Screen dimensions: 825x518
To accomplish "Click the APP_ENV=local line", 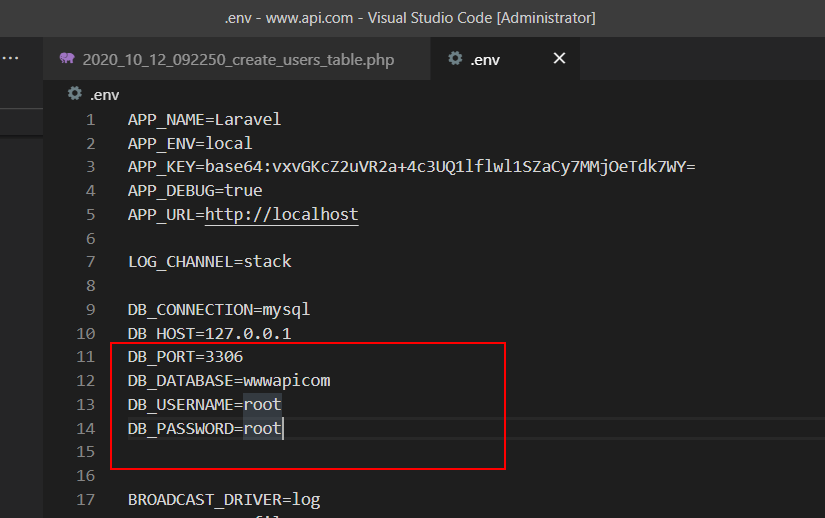I will 190,143.
